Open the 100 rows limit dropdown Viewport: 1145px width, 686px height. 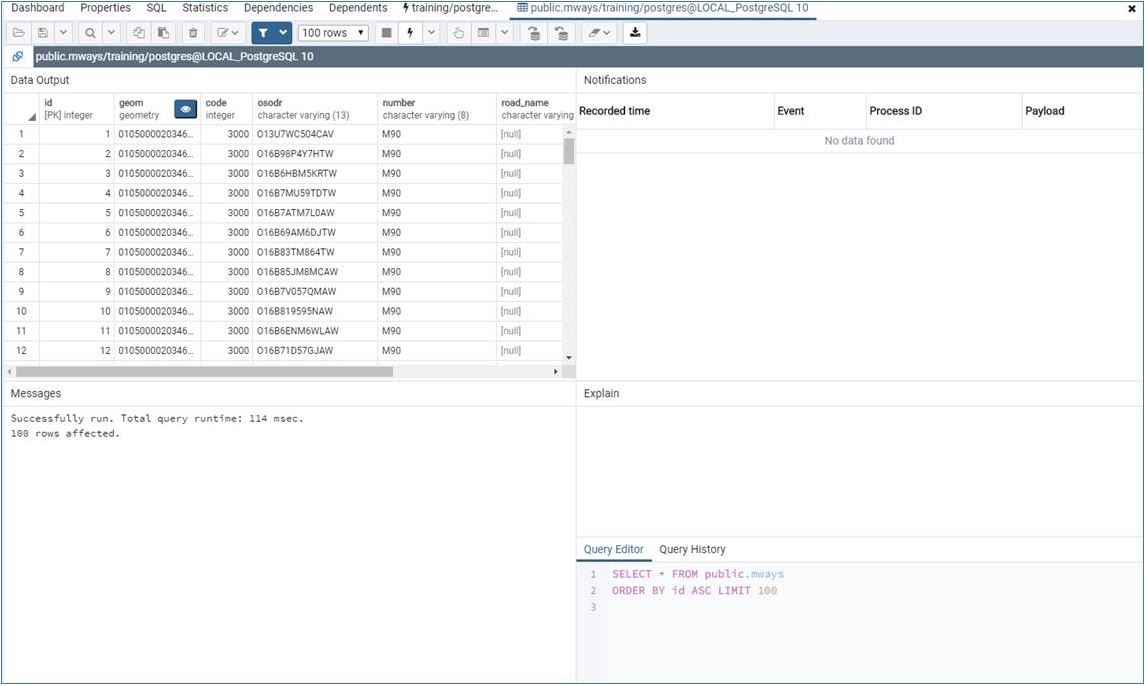[x=333, y=33]
